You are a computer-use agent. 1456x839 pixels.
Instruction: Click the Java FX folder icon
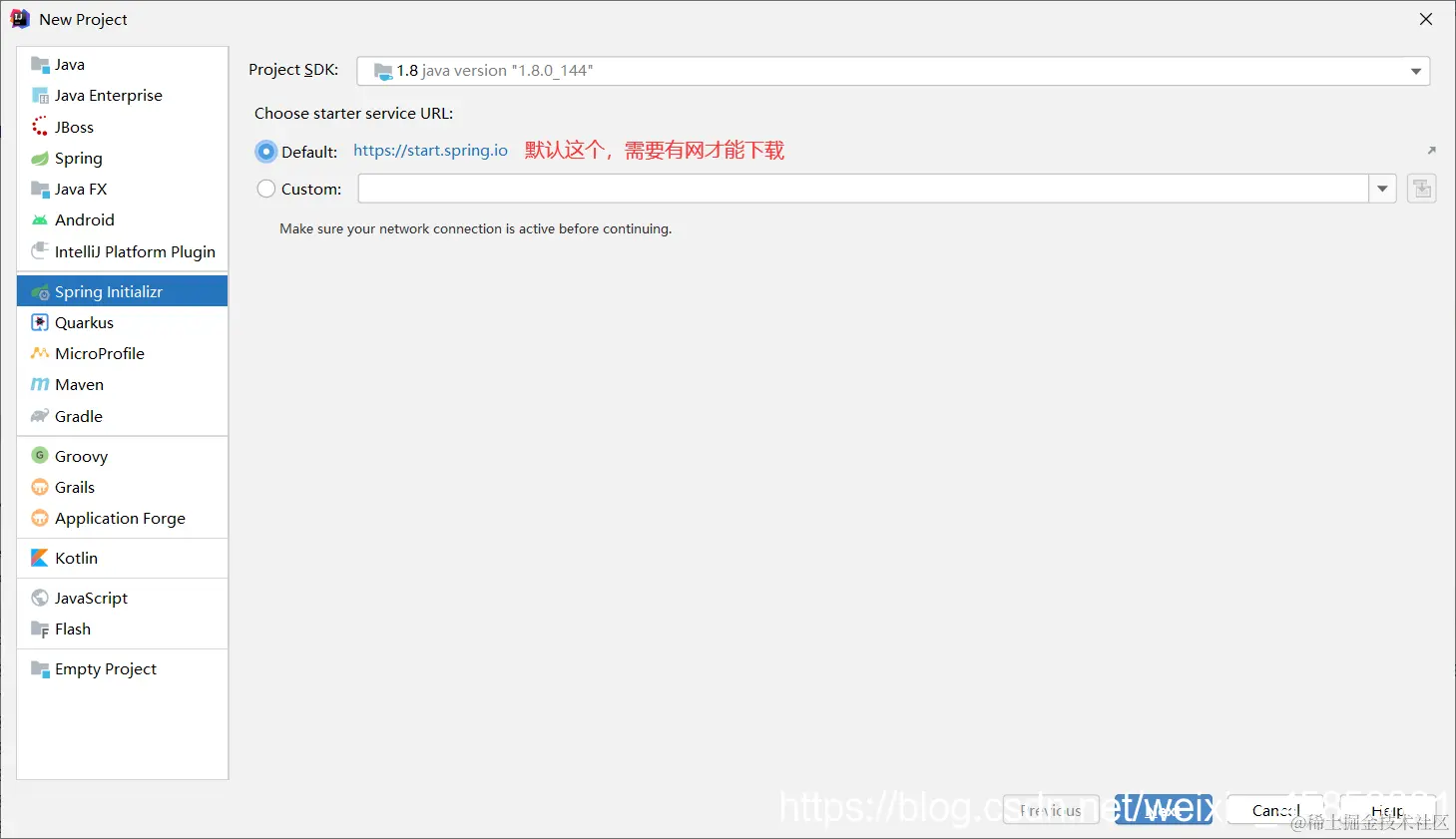pyautogui.click(x=40, y=190)
